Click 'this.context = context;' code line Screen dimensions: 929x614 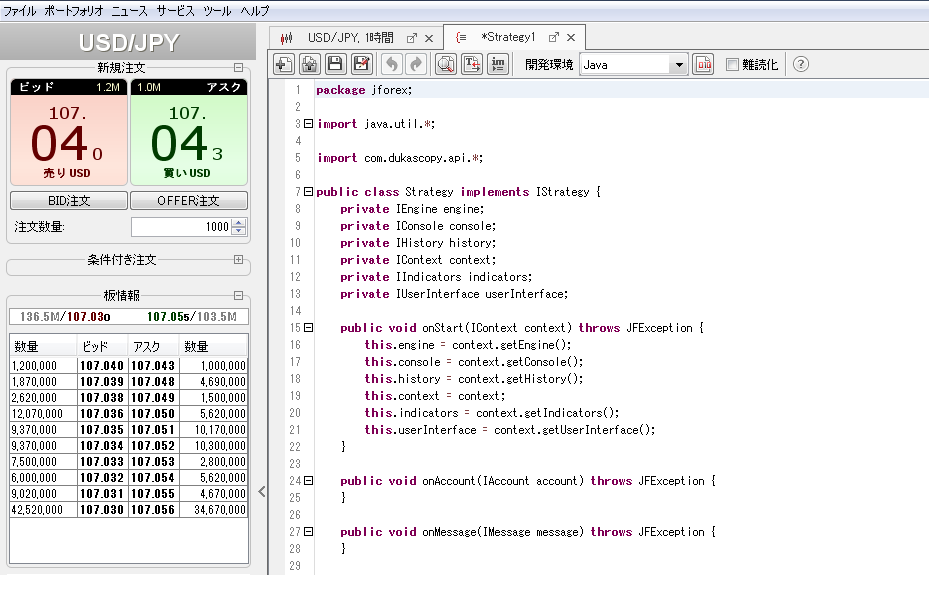coord(435,396)
